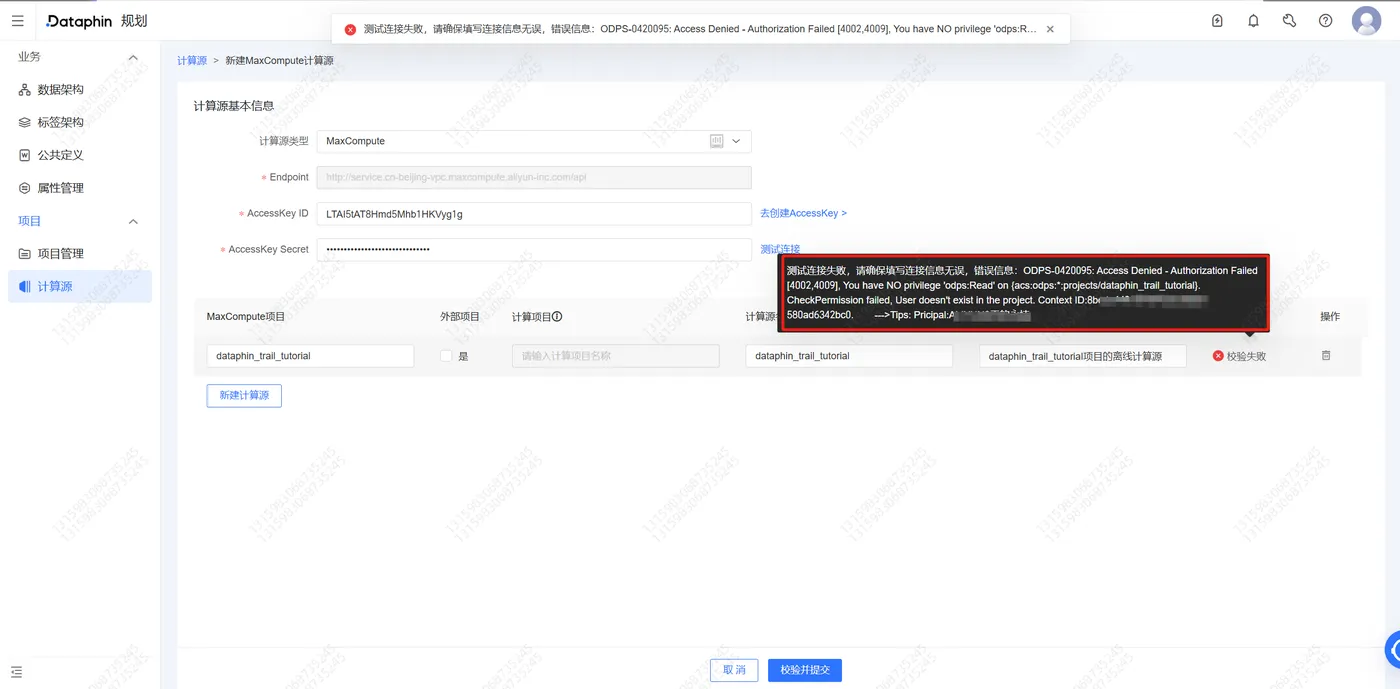Click the 校验并提交 button

pyautogui.click(x=805, y=670)
